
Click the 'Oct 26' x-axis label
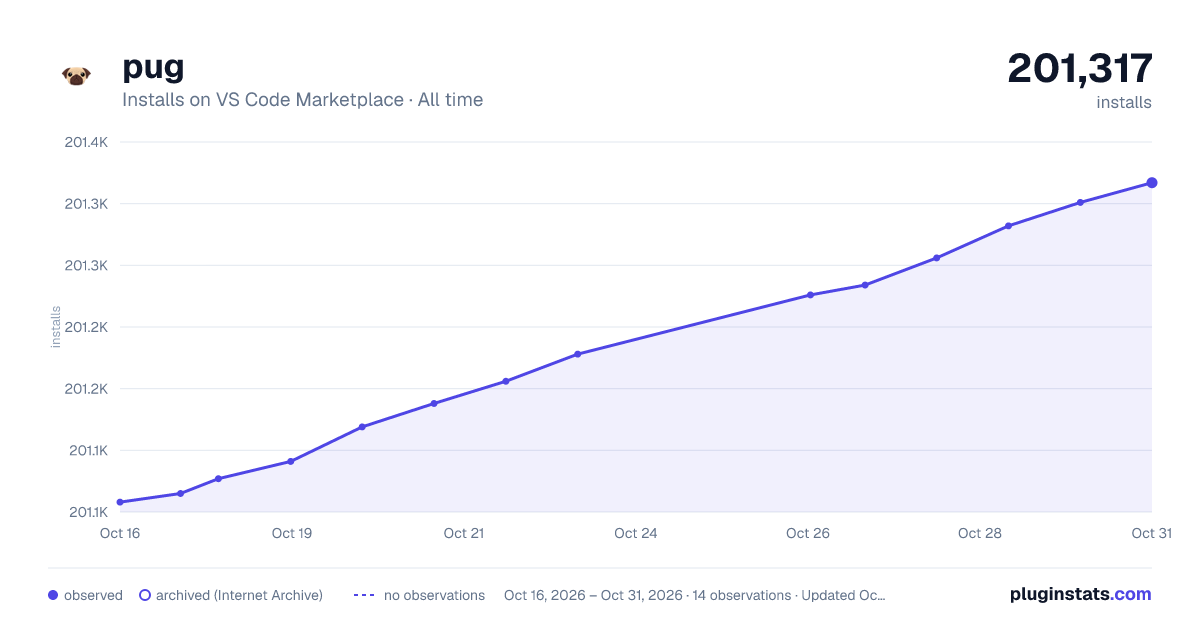coord(808,533)
